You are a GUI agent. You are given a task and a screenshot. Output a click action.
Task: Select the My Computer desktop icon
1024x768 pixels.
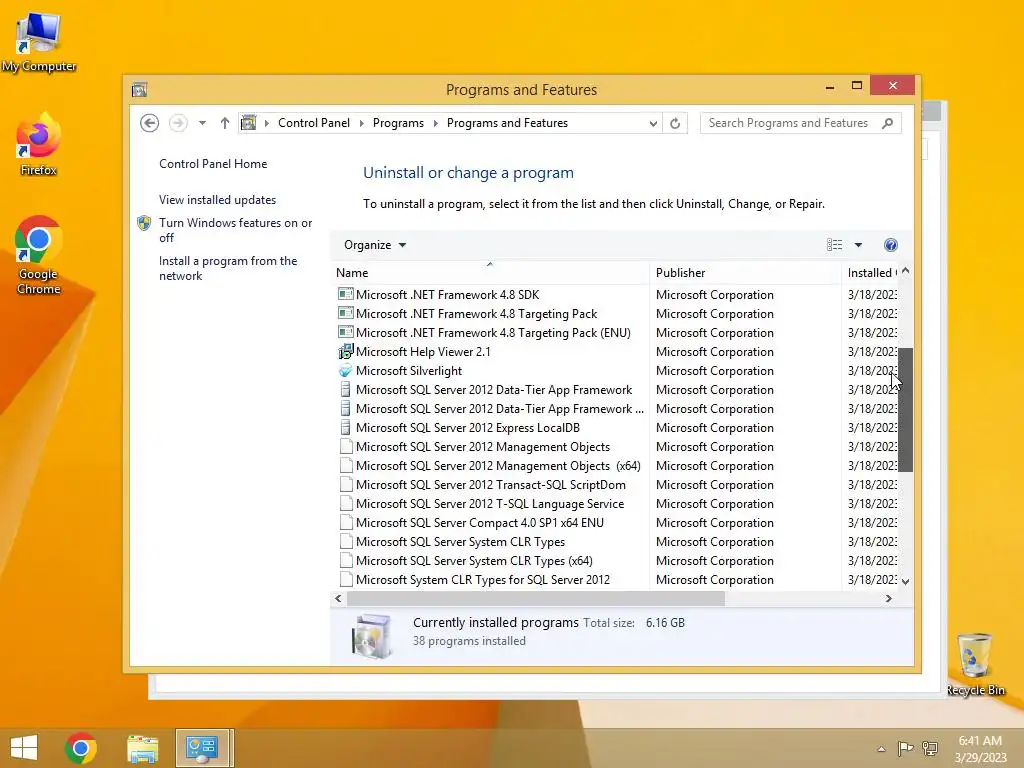coord(39,42)
